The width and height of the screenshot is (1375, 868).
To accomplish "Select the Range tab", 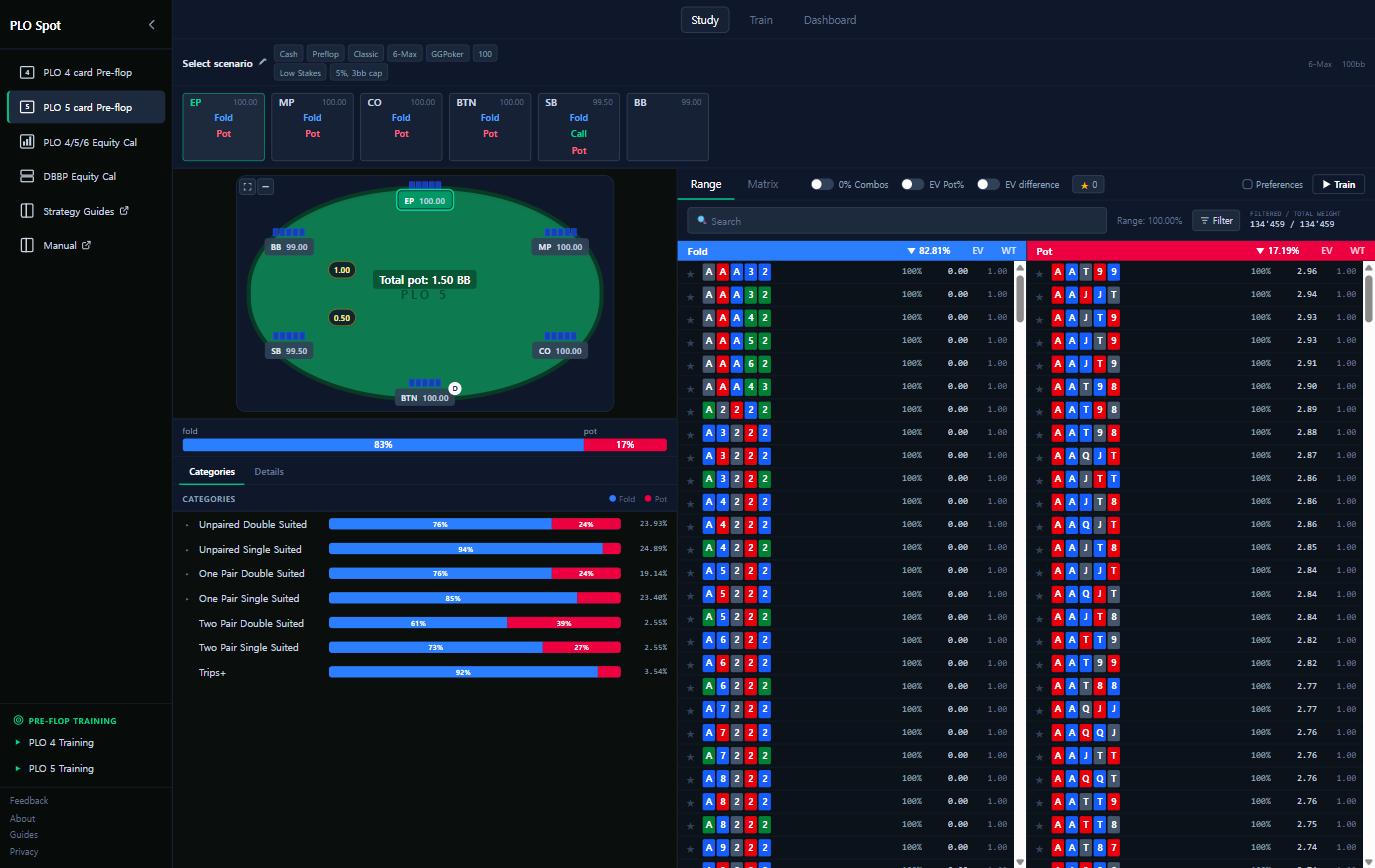I will coord(706,184).
